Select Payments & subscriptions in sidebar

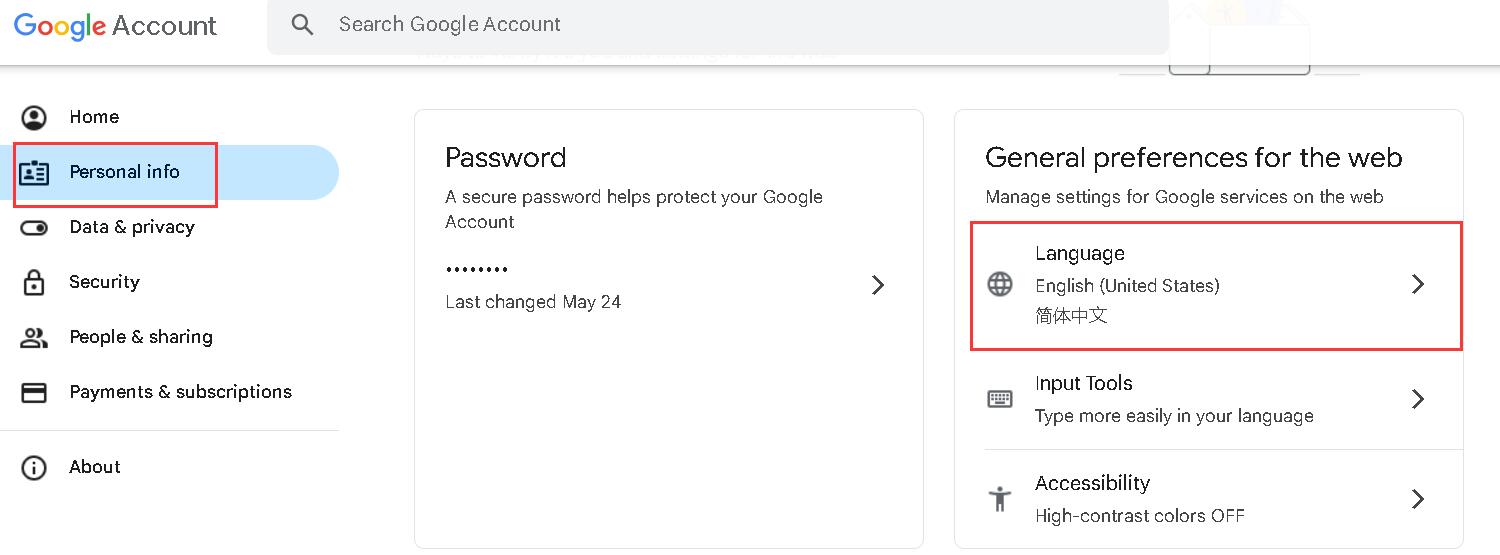click(x=180, y=392)
